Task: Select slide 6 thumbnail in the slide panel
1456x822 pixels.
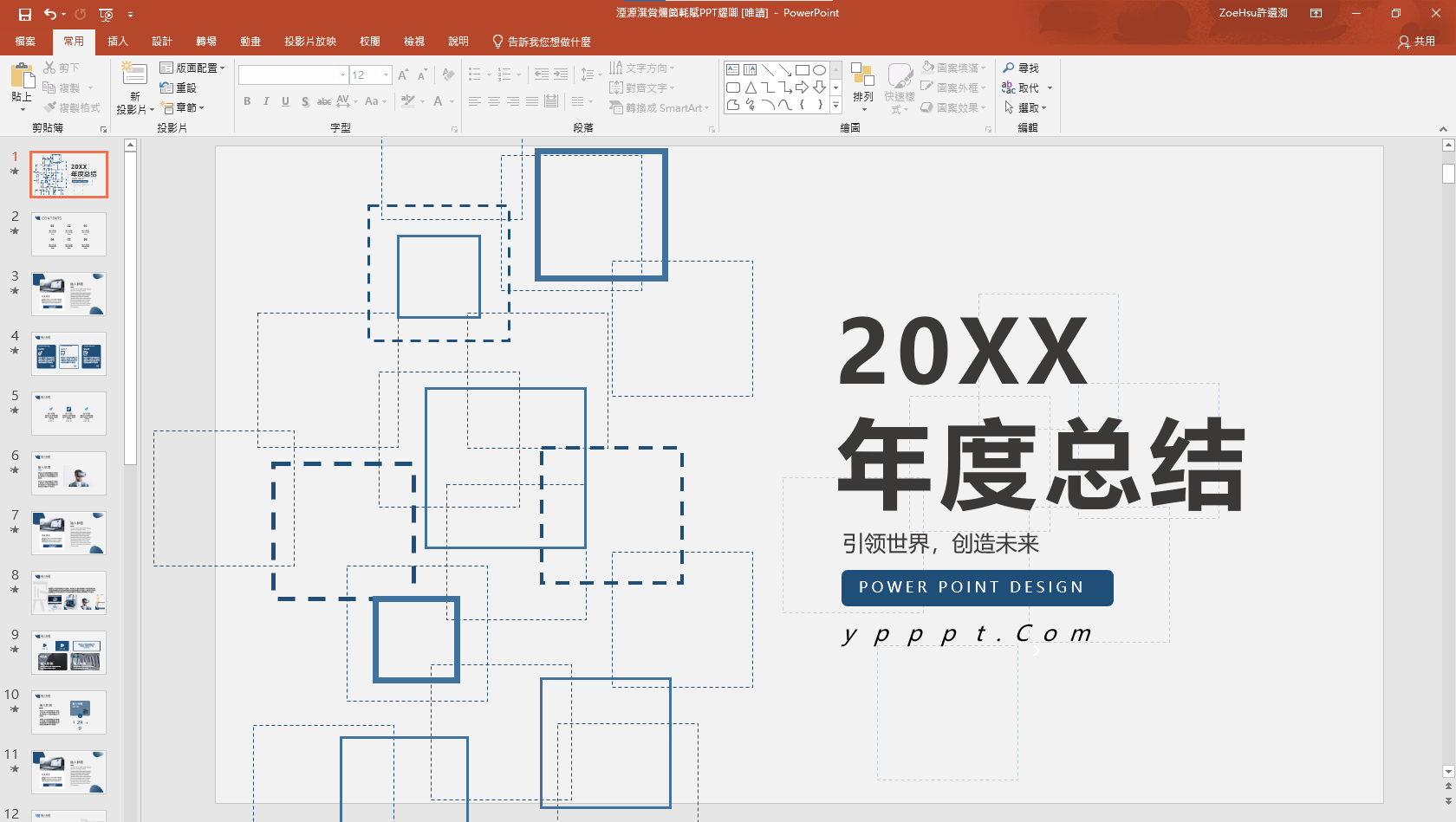Action: pyautogui.click(x=68, y=473)
